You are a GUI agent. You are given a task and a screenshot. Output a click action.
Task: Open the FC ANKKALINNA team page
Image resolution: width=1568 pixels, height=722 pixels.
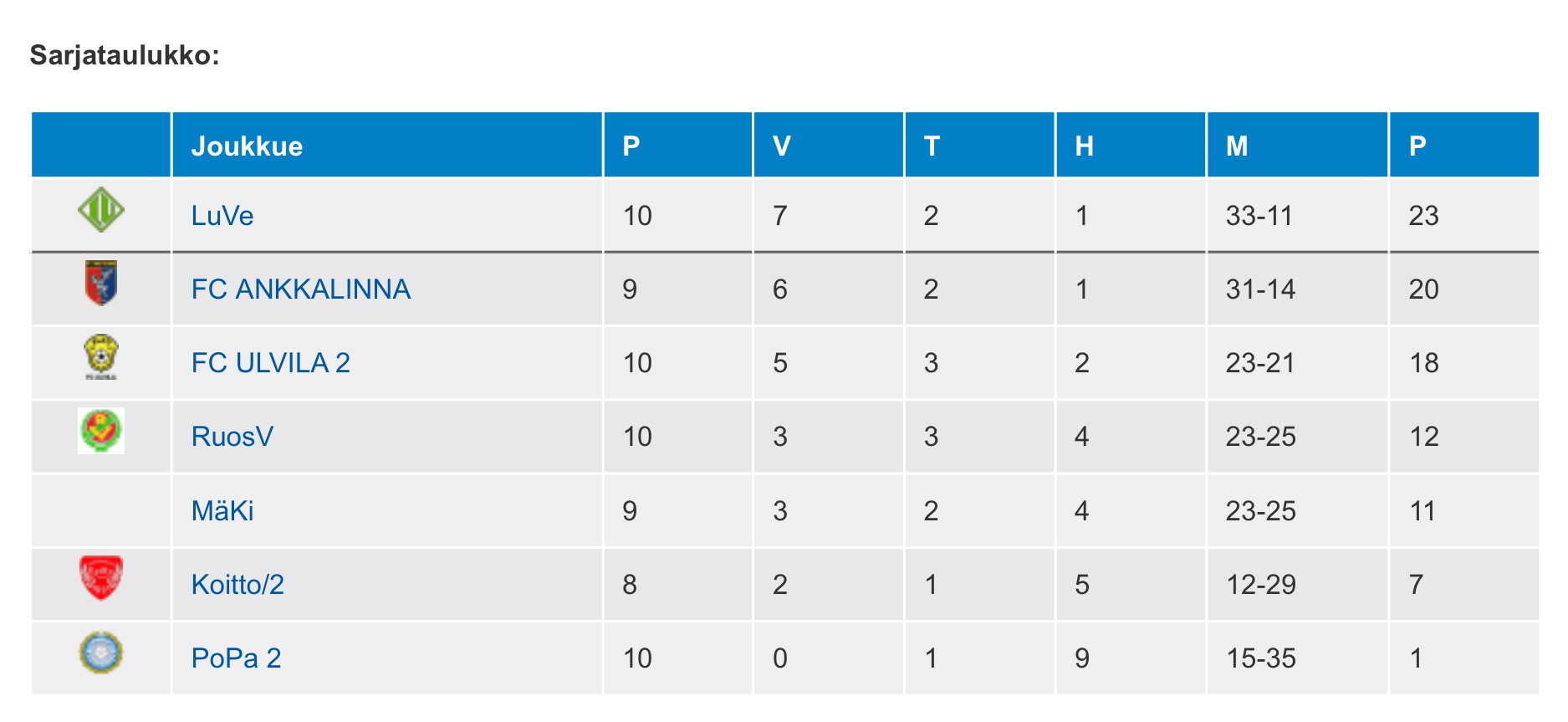[300, 289]
